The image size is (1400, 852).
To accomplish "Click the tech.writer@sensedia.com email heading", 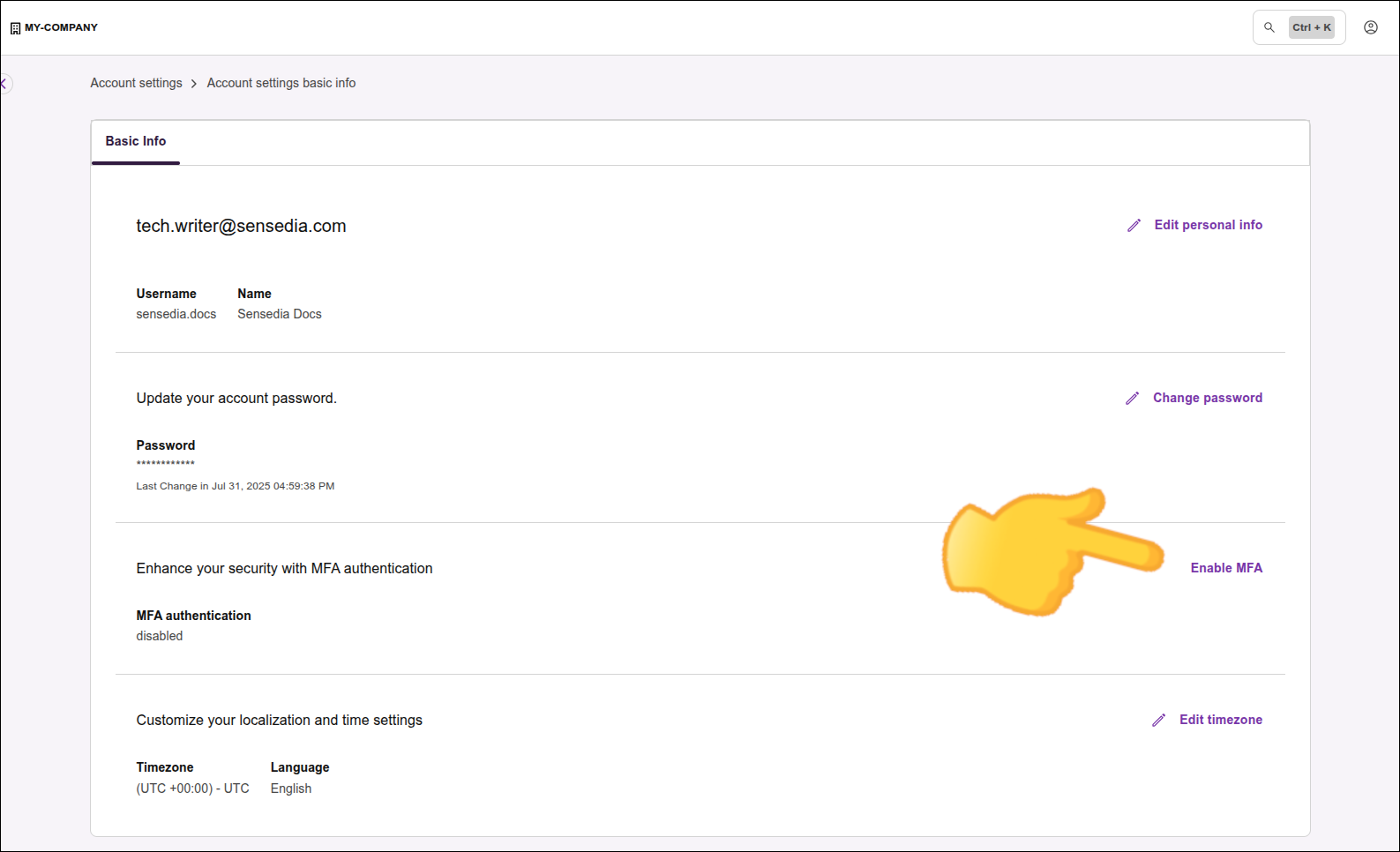I will [241, 226].
